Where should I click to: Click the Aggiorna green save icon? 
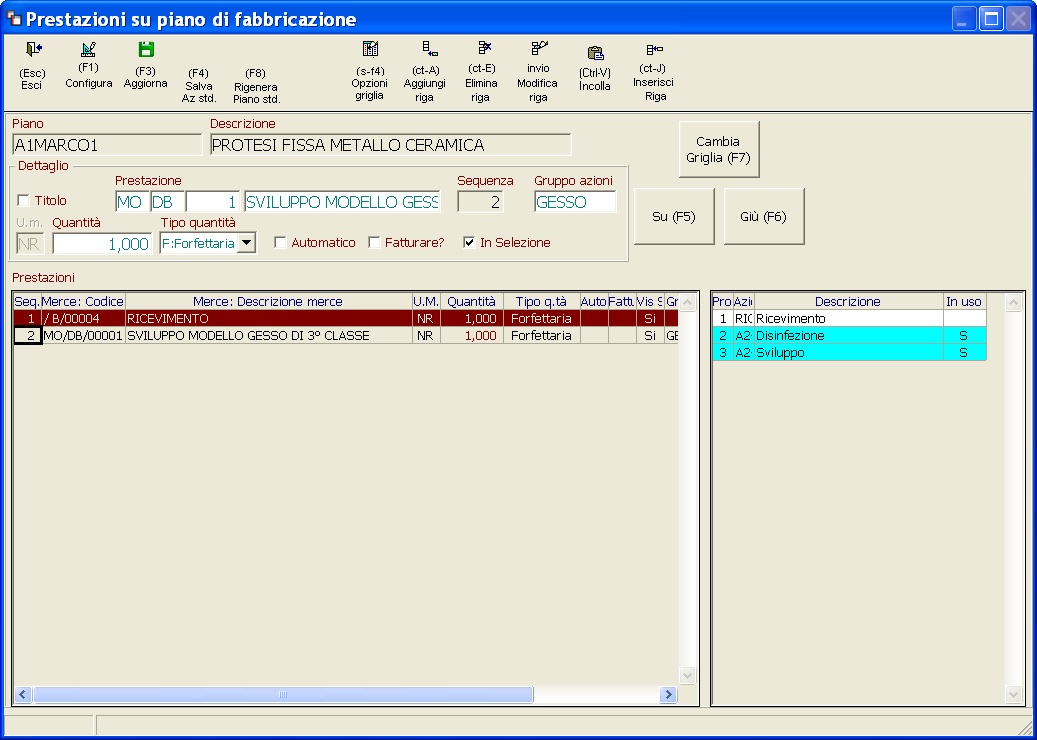tap(145, 50)
